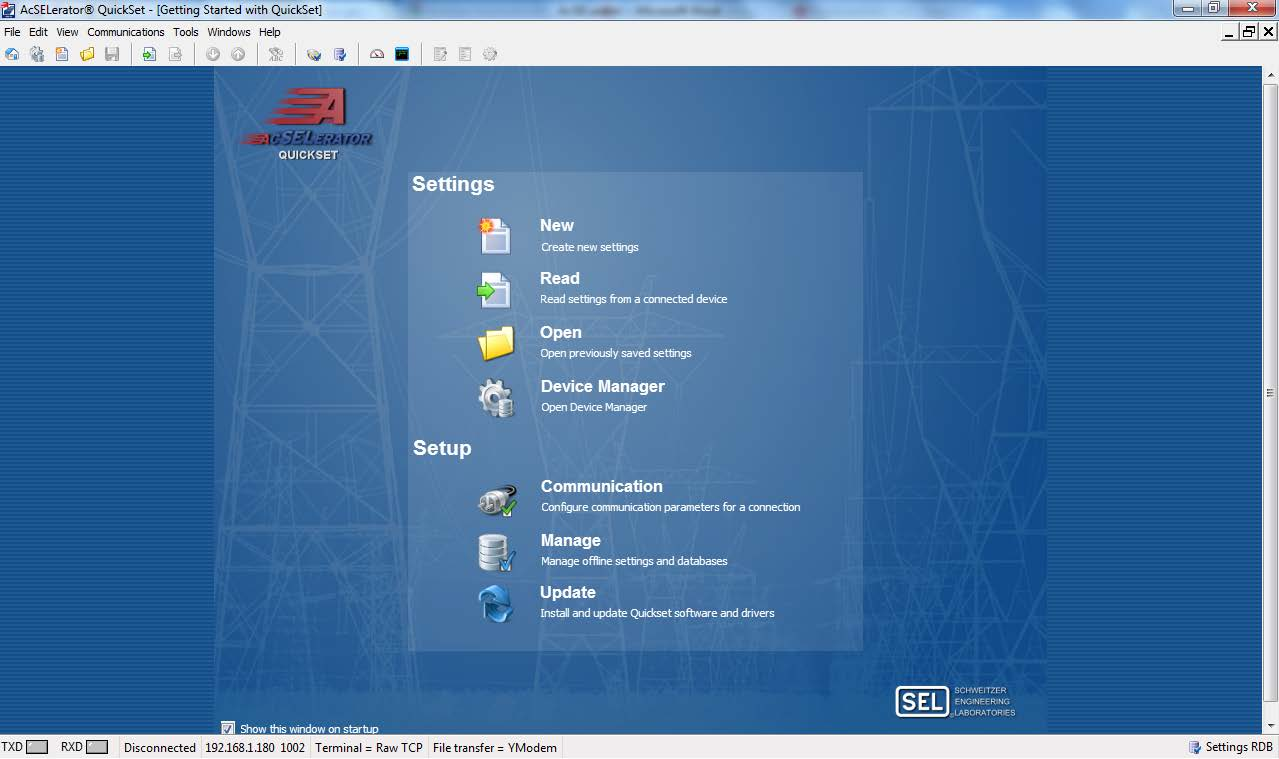Open the terminal window toolbar icon

coord(402,54)
